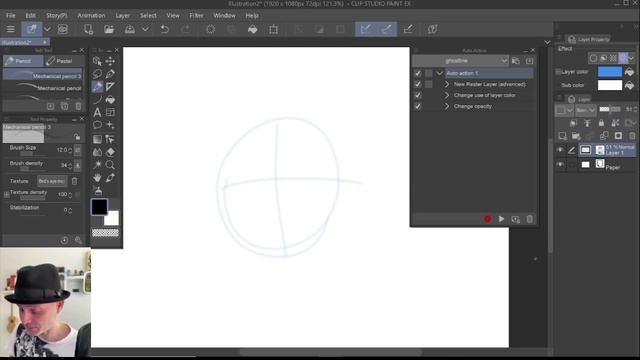The width and height of the screenshot is (640, 360).
Task: Hide Layer 1 with its eye icon
Action: pos(560,150)
